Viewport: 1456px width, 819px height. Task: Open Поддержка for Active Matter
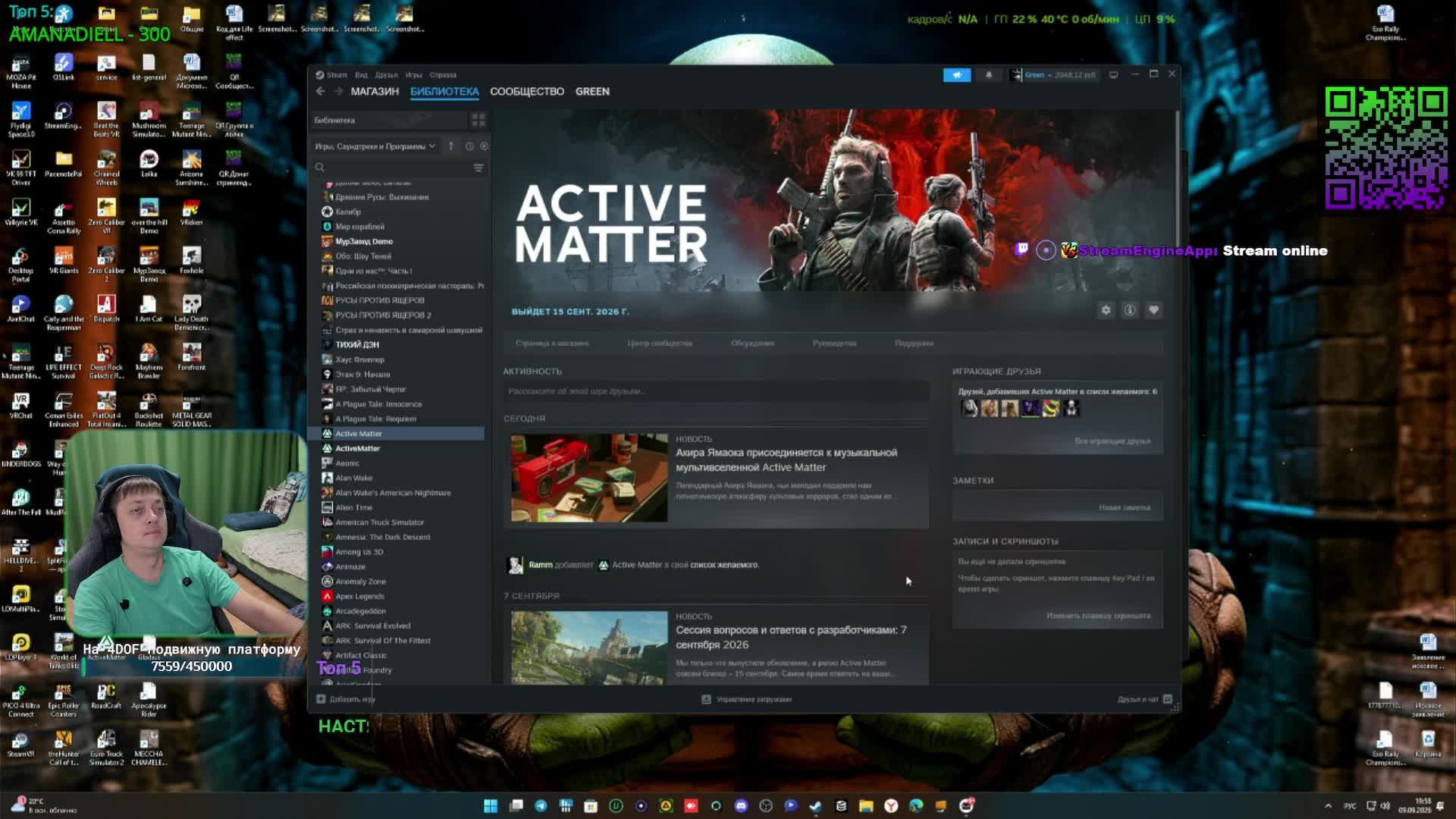click(x=914, y=344)
